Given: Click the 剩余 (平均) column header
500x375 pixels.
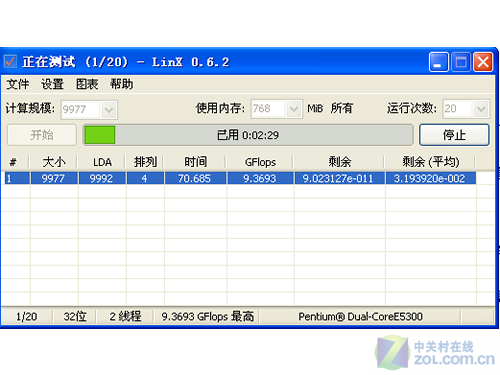Looking at the screenshot, I should coord(430,162).
